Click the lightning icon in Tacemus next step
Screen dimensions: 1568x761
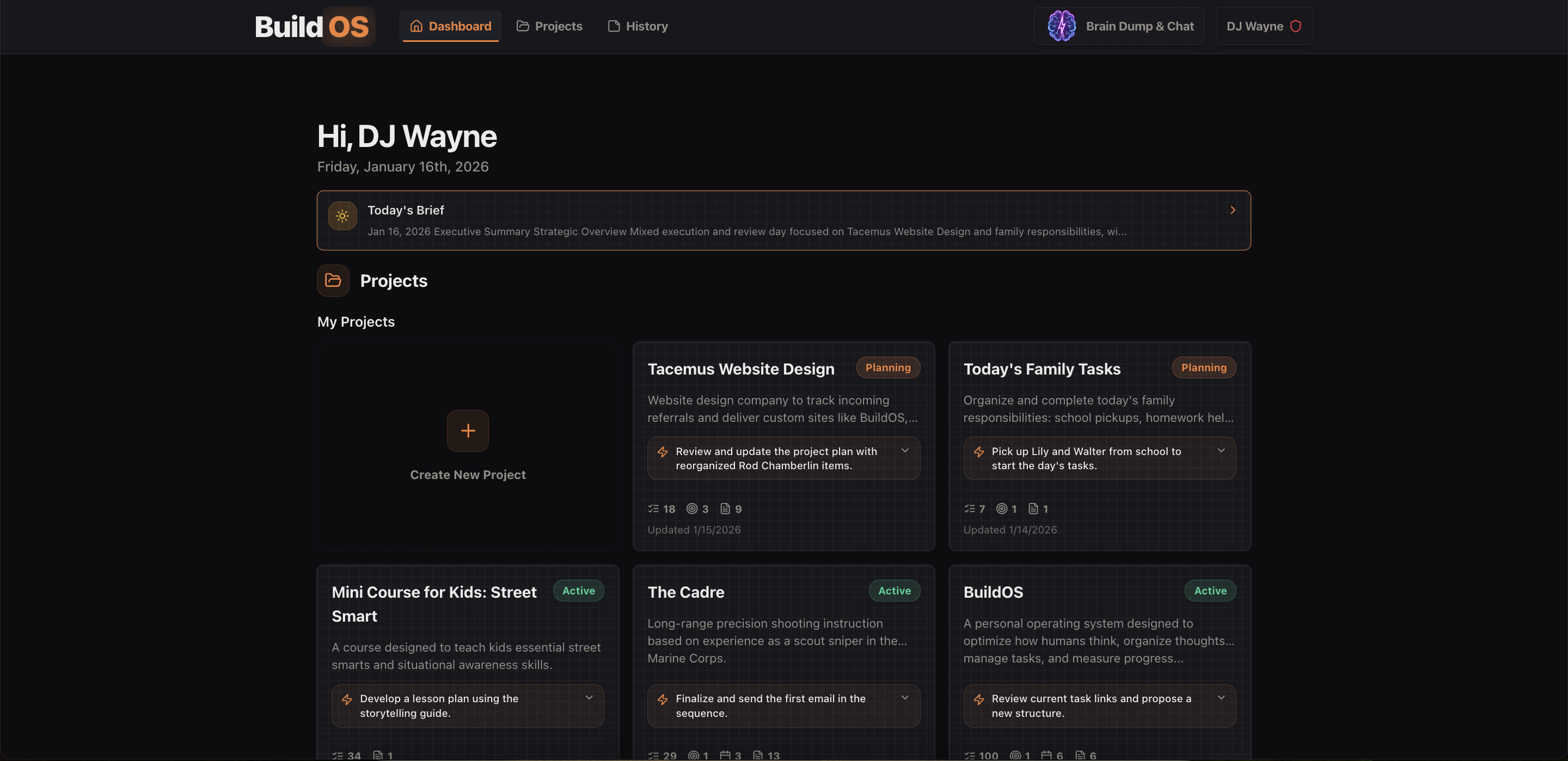click(663, 452)
